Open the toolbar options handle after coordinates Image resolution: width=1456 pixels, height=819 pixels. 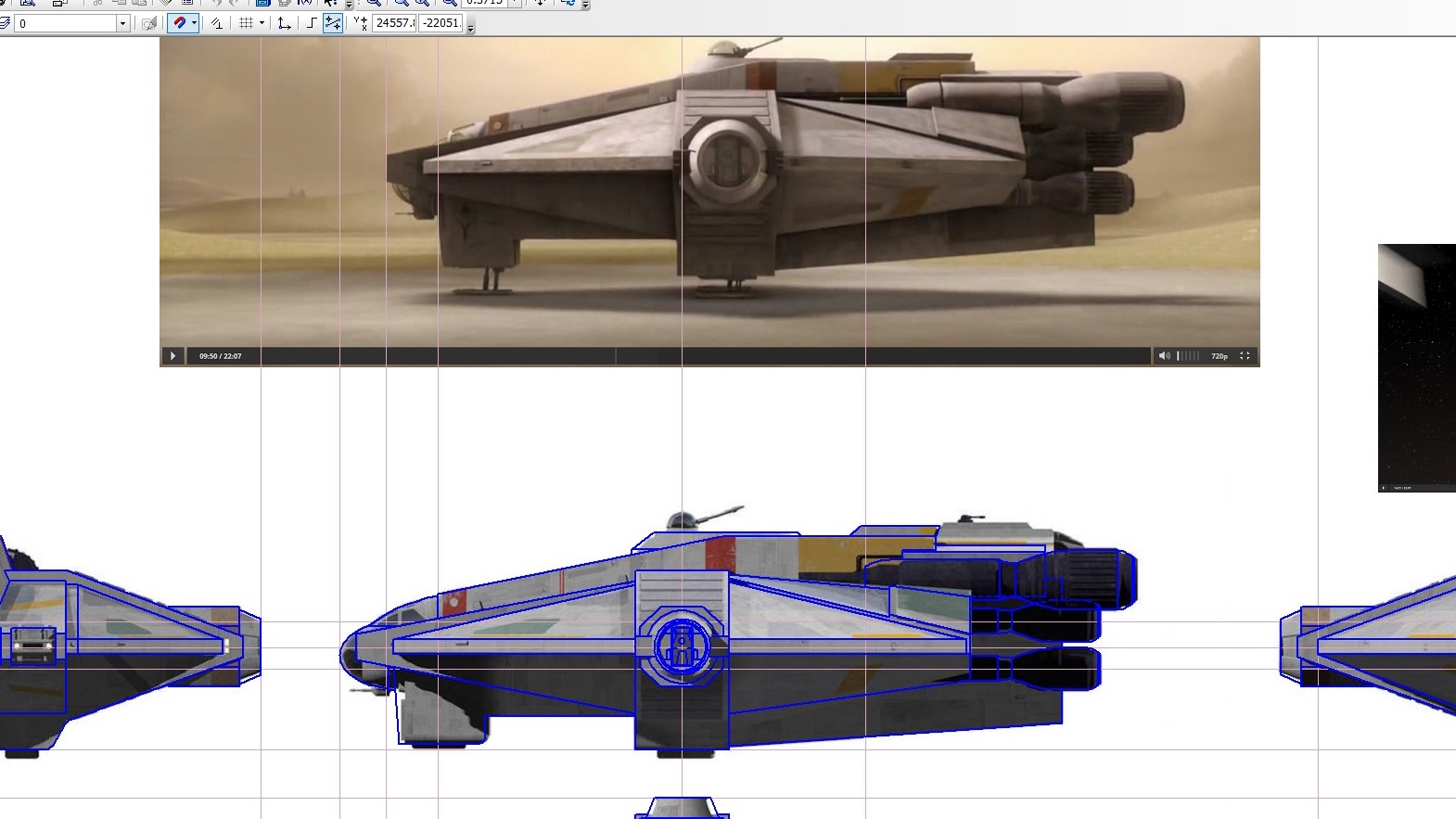pos(471,27)
